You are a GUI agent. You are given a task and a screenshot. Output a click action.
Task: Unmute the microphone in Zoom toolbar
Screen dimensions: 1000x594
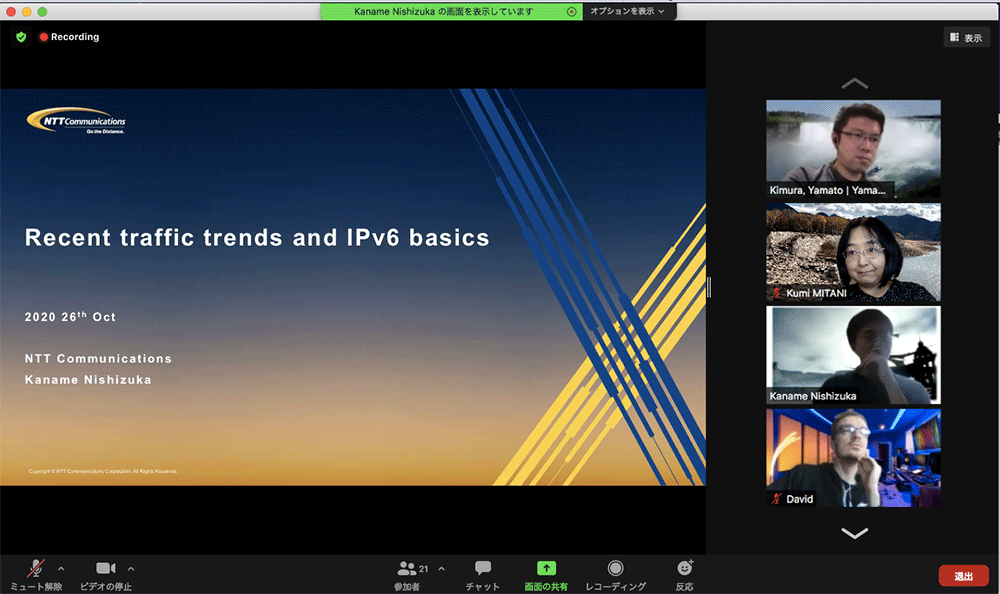pos(36,575)
